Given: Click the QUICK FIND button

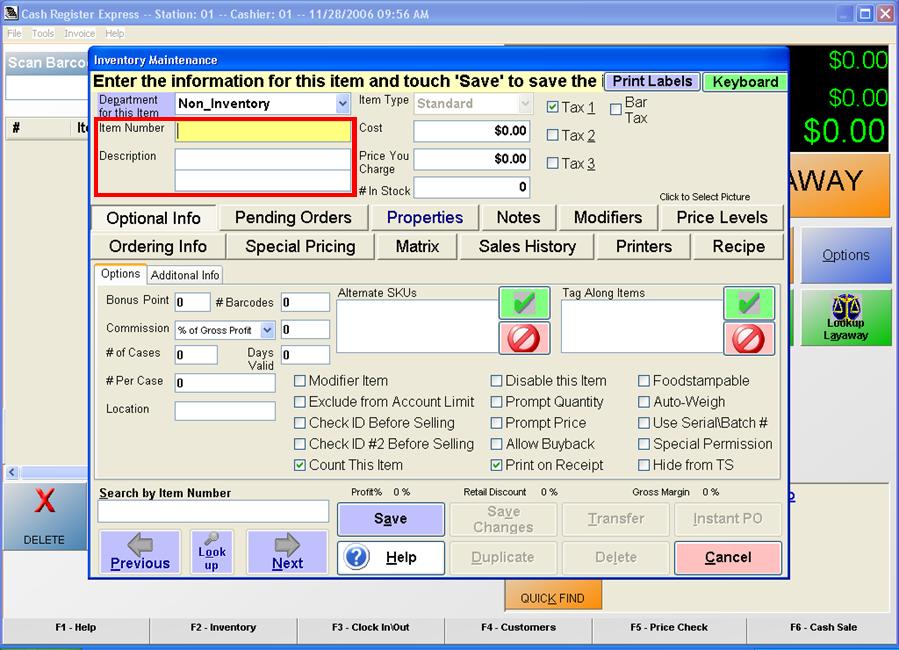Looking at the screenshot, I should point(553,597).
